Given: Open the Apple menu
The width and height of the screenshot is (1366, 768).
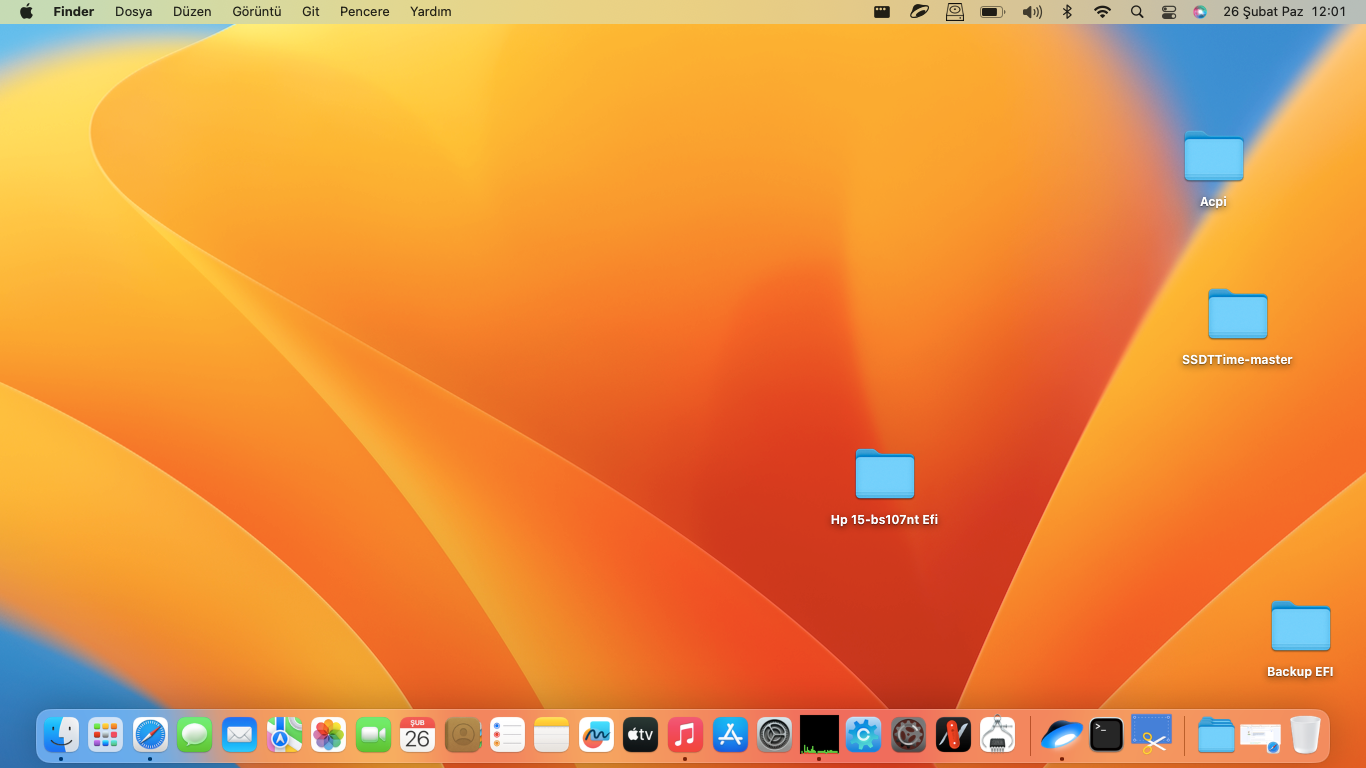Looking at the screenshot, I should (26, 12).
